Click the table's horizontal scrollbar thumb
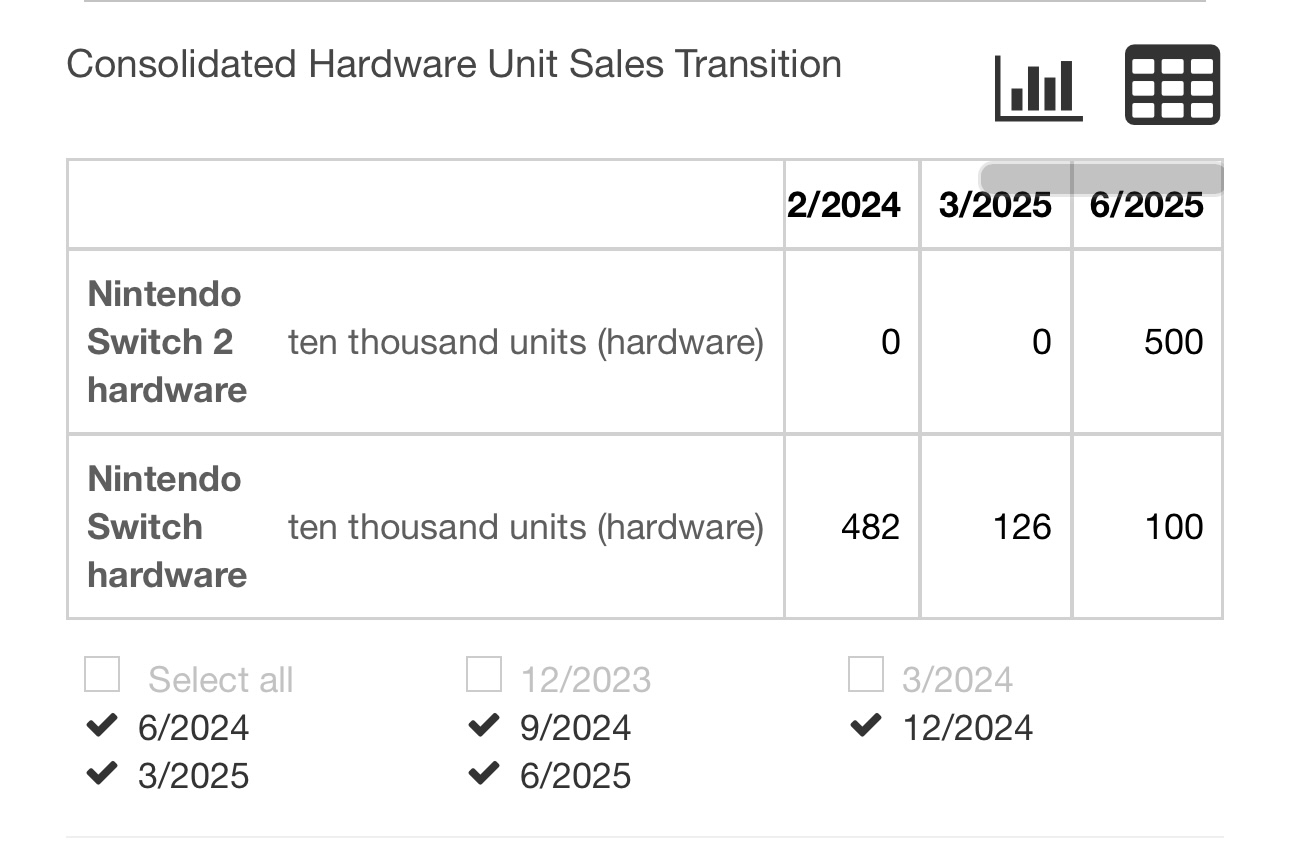This screenshot has width=1290, height=862. (x=1100, y=179)
